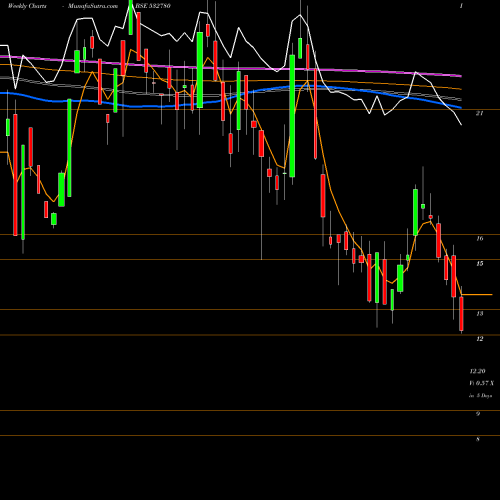Click the price axis label '12'
Viewport: 500px width, 500px height.
pyautogui.click(x=480, y=339)
